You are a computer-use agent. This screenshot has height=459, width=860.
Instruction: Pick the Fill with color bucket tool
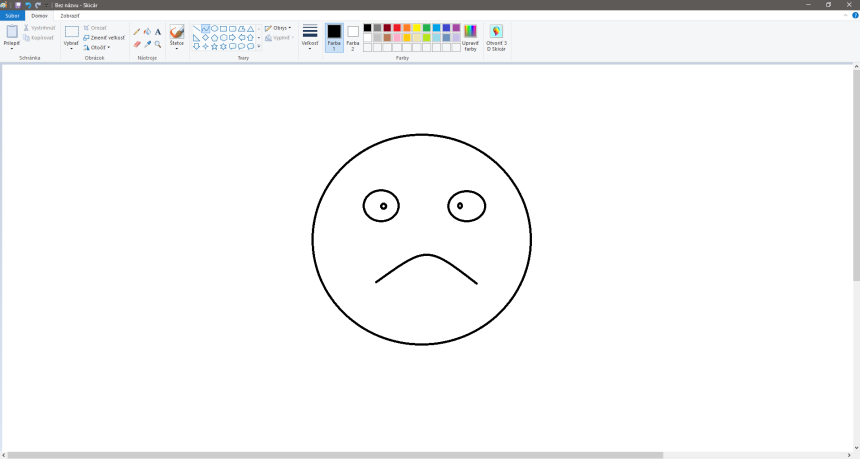147,32
